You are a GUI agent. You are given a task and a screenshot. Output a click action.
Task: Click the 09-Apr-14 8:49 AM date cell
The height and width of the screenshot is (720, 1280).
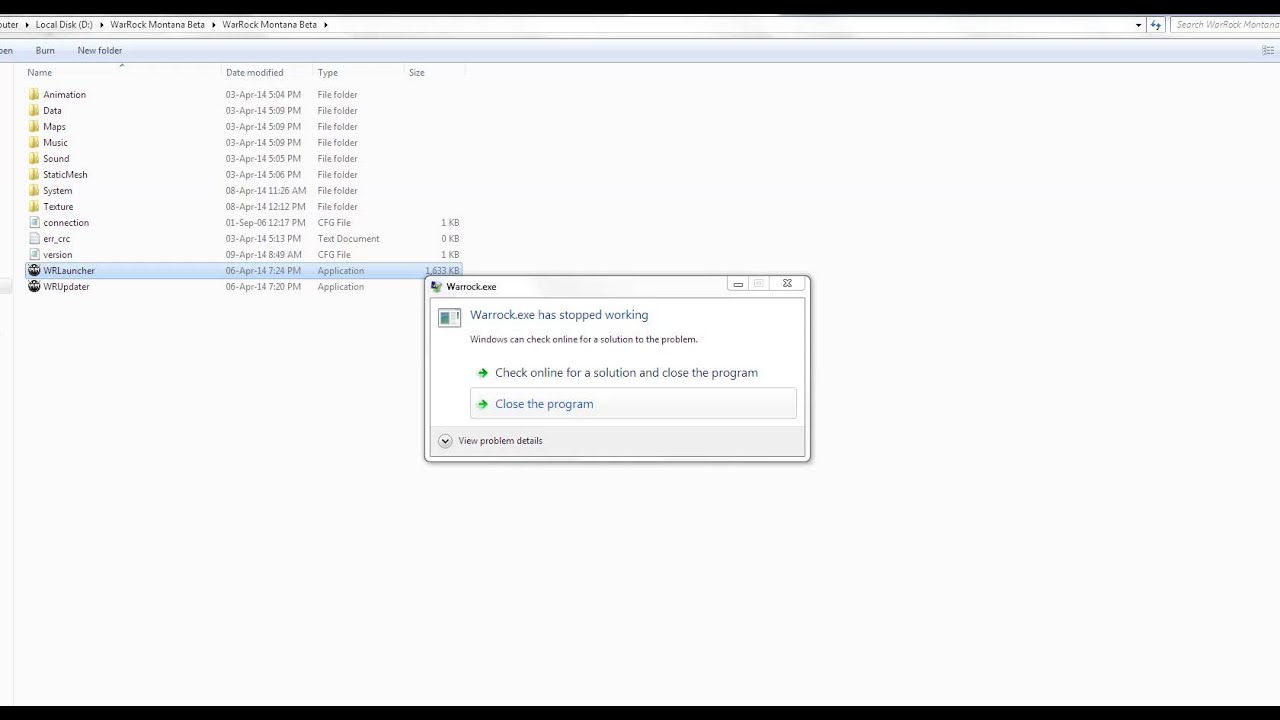coord(263,255)
